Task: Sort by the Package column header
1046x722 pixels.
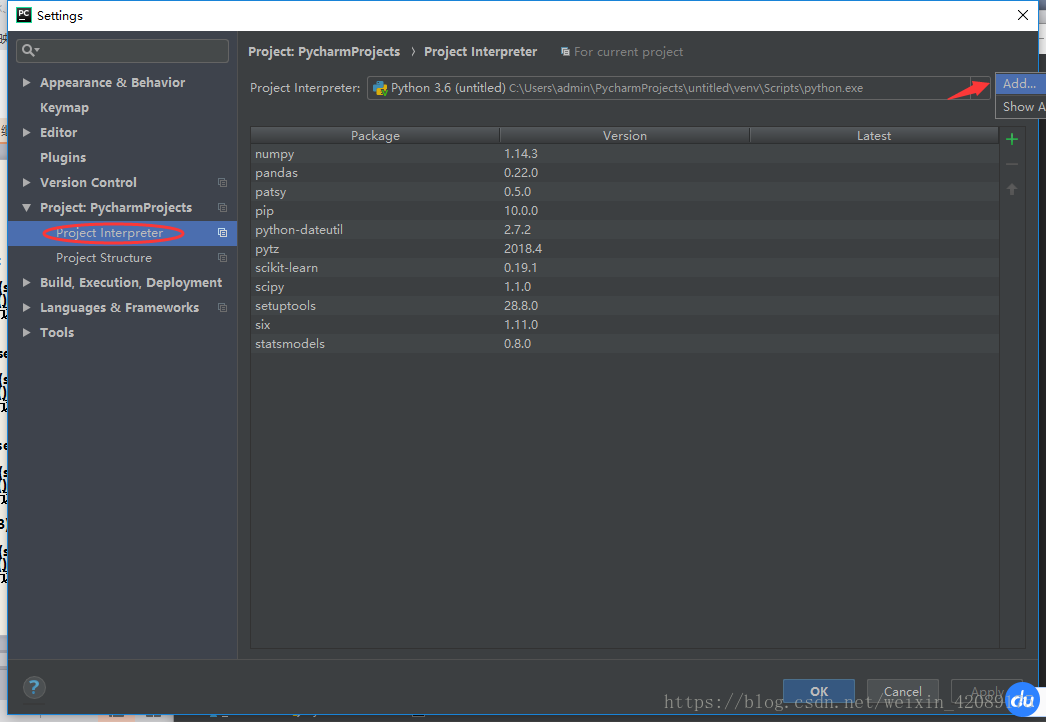Action: click(x=375, y=135)
